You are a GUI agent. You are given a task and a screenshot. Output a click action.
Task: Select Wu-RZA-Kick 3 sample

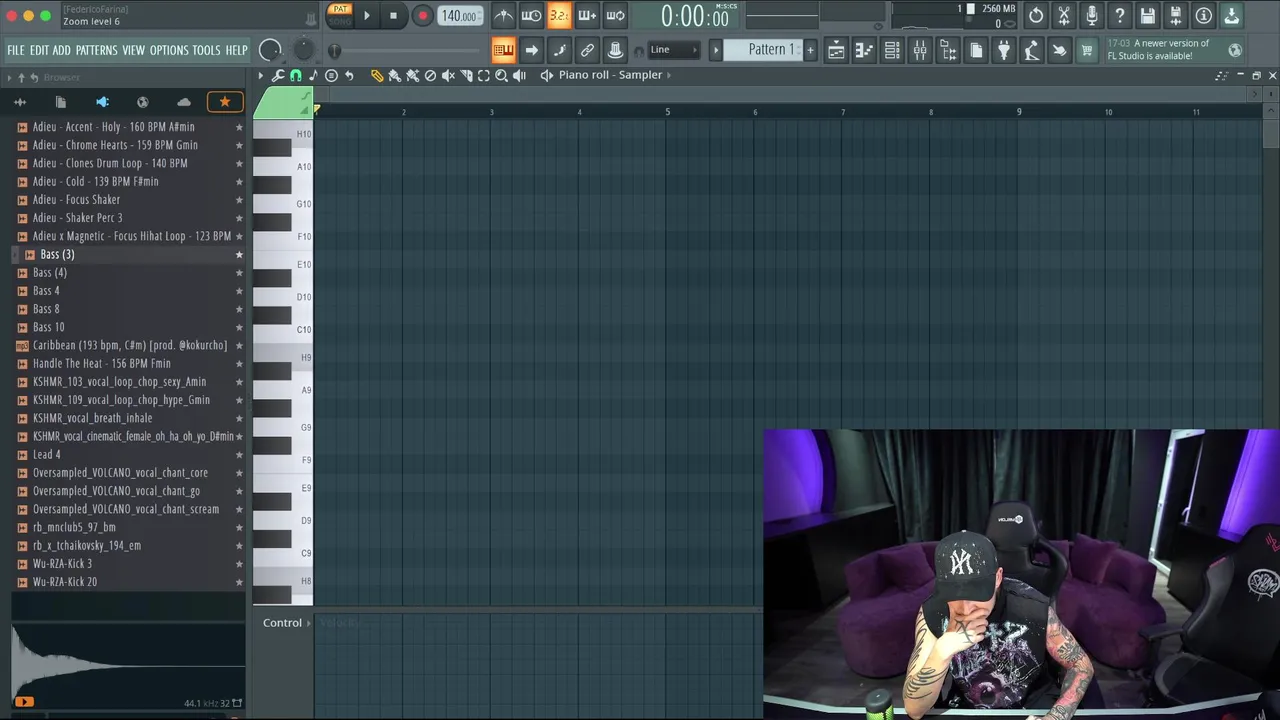tap(62, 564)
